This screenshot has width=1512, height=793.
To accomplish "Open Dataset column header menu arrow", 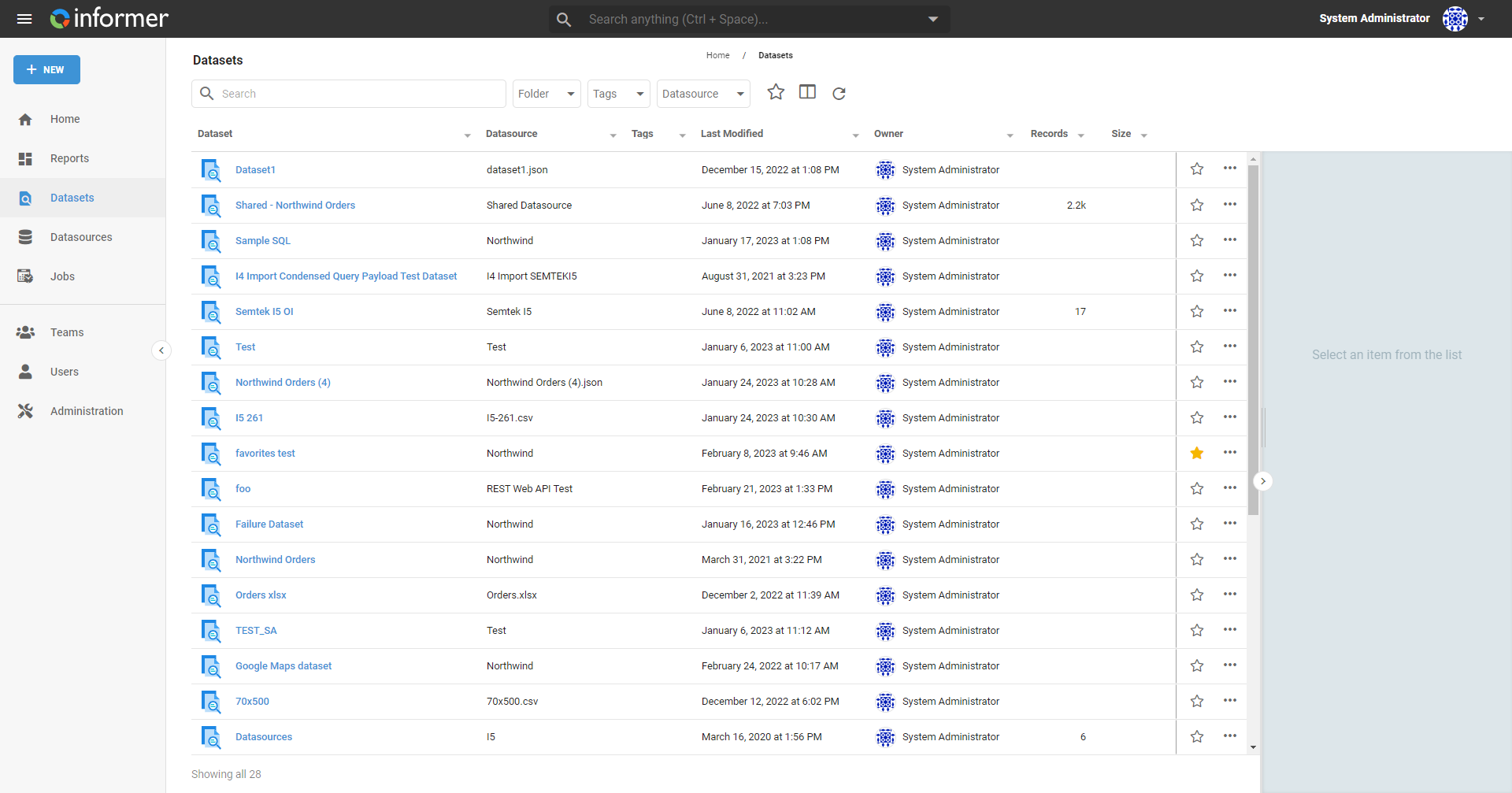I will pyautogui.click(x=468, y=135).
